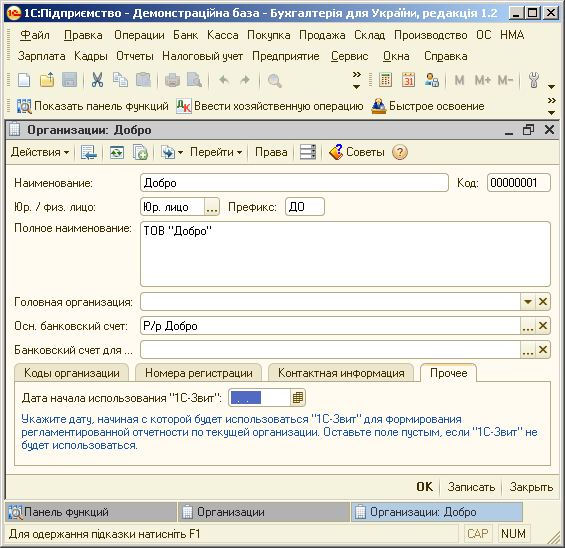Undo the last action arrow

click(224, 80)
